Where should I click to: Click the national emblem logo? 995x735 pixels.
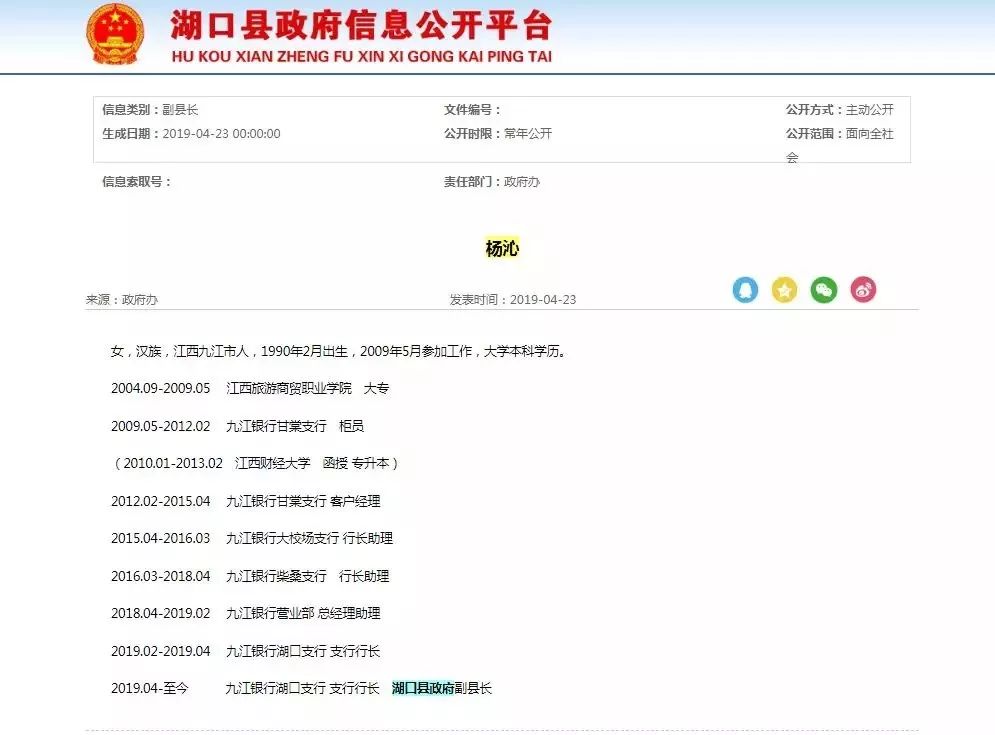point(115,35)
